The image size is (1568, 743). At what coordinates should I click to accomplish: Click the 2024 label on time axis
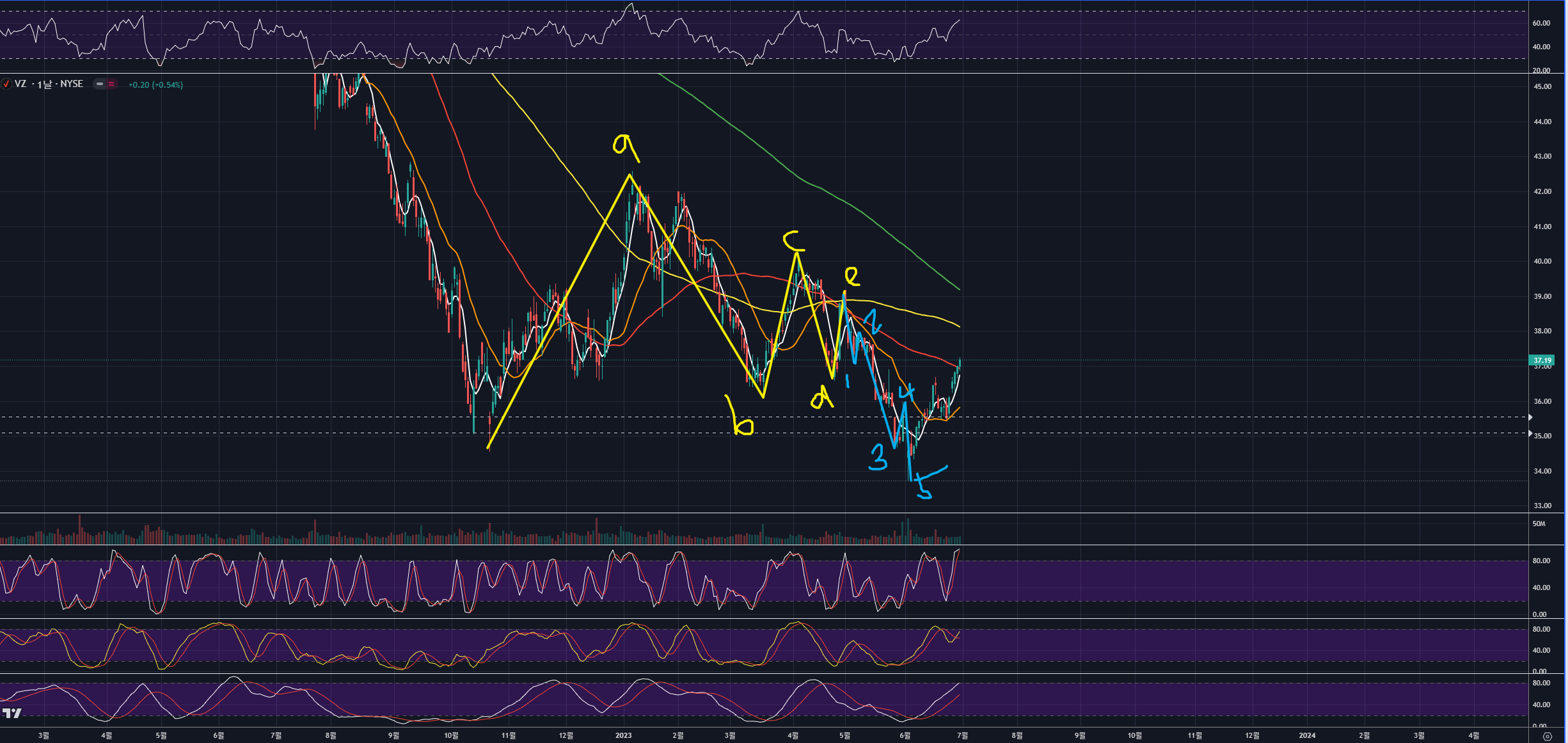[1307, 735]
